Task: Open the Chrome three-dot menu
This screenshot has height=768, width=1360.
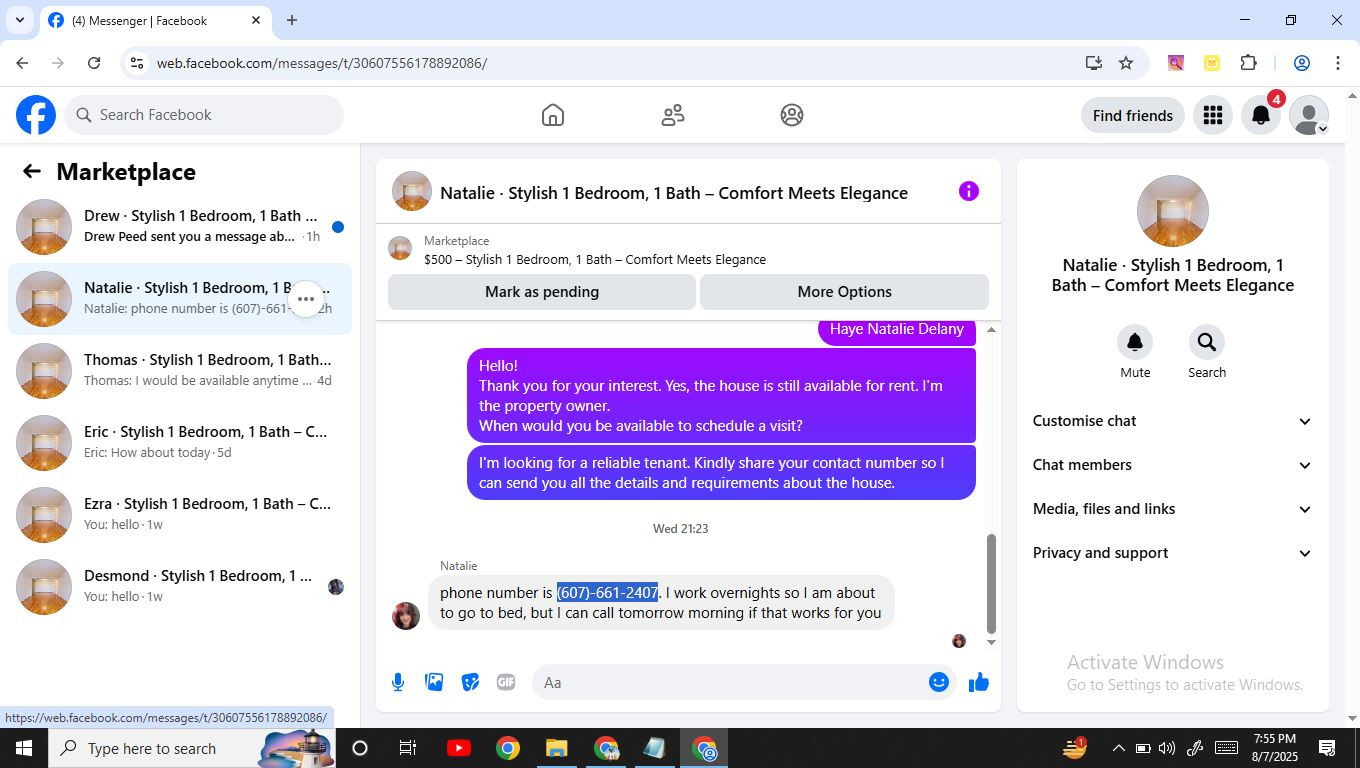Action: pos(1338,63)
